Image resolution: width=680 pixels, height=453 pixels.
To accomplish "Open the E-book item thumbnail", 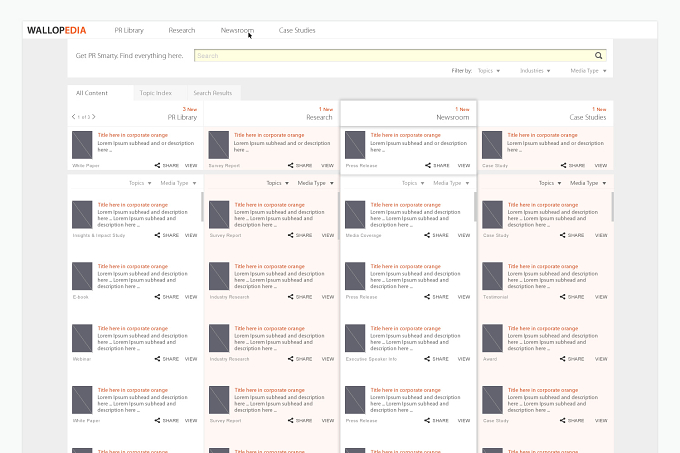I will (82, 276).
